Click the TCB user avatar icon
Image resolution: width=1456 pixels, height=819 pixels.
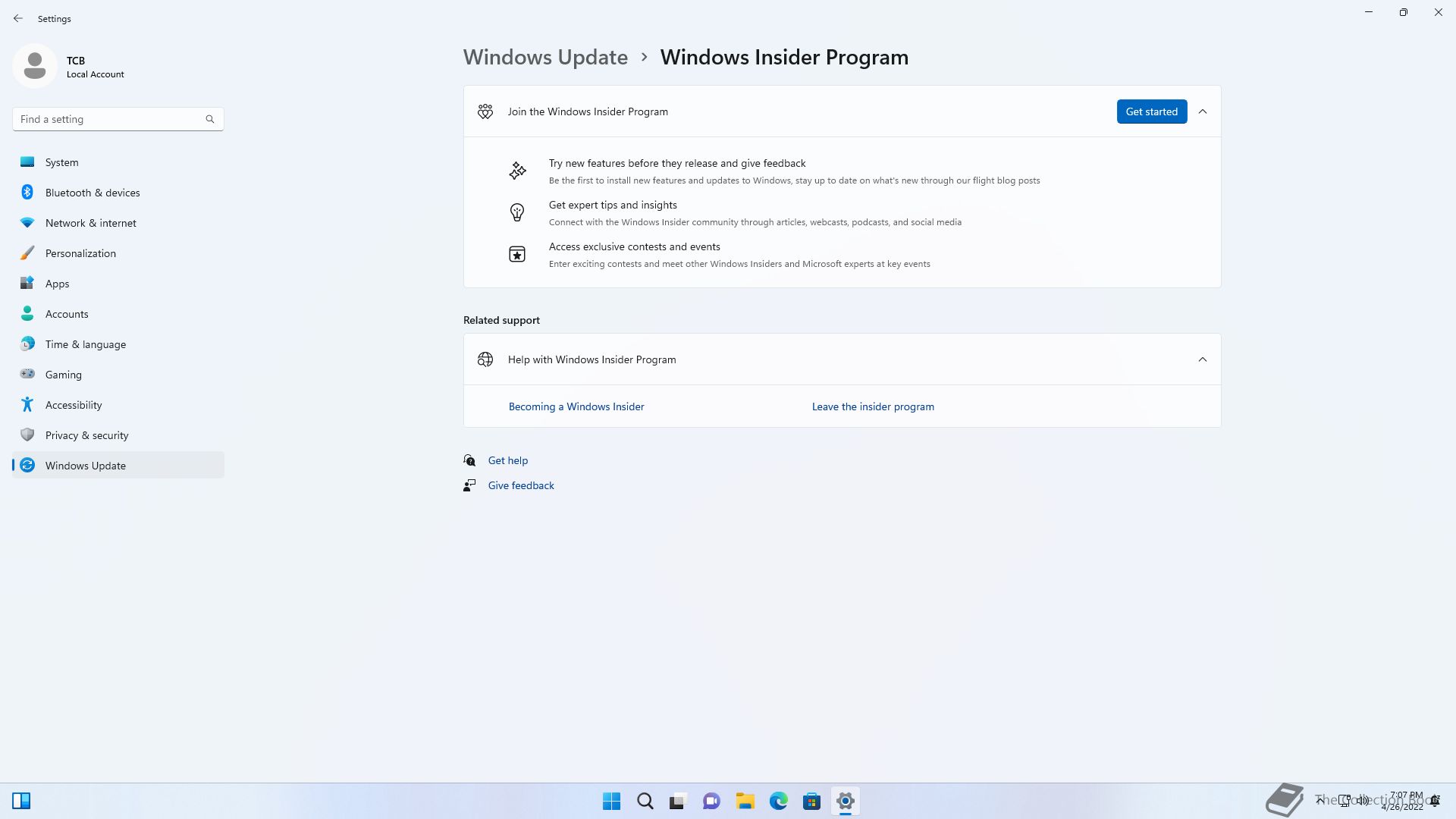coord(35,66)
